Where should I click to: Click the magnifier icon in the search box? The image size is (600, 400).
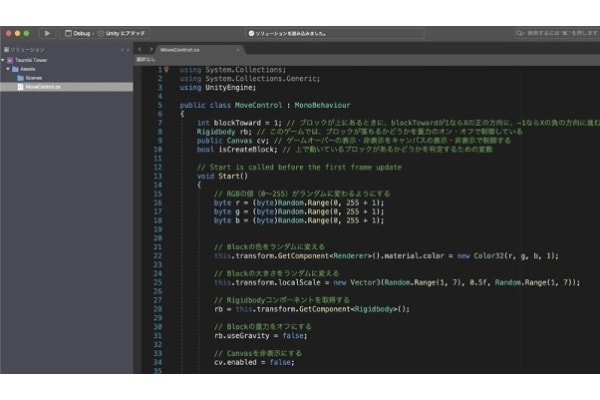(x=520, y=34)
